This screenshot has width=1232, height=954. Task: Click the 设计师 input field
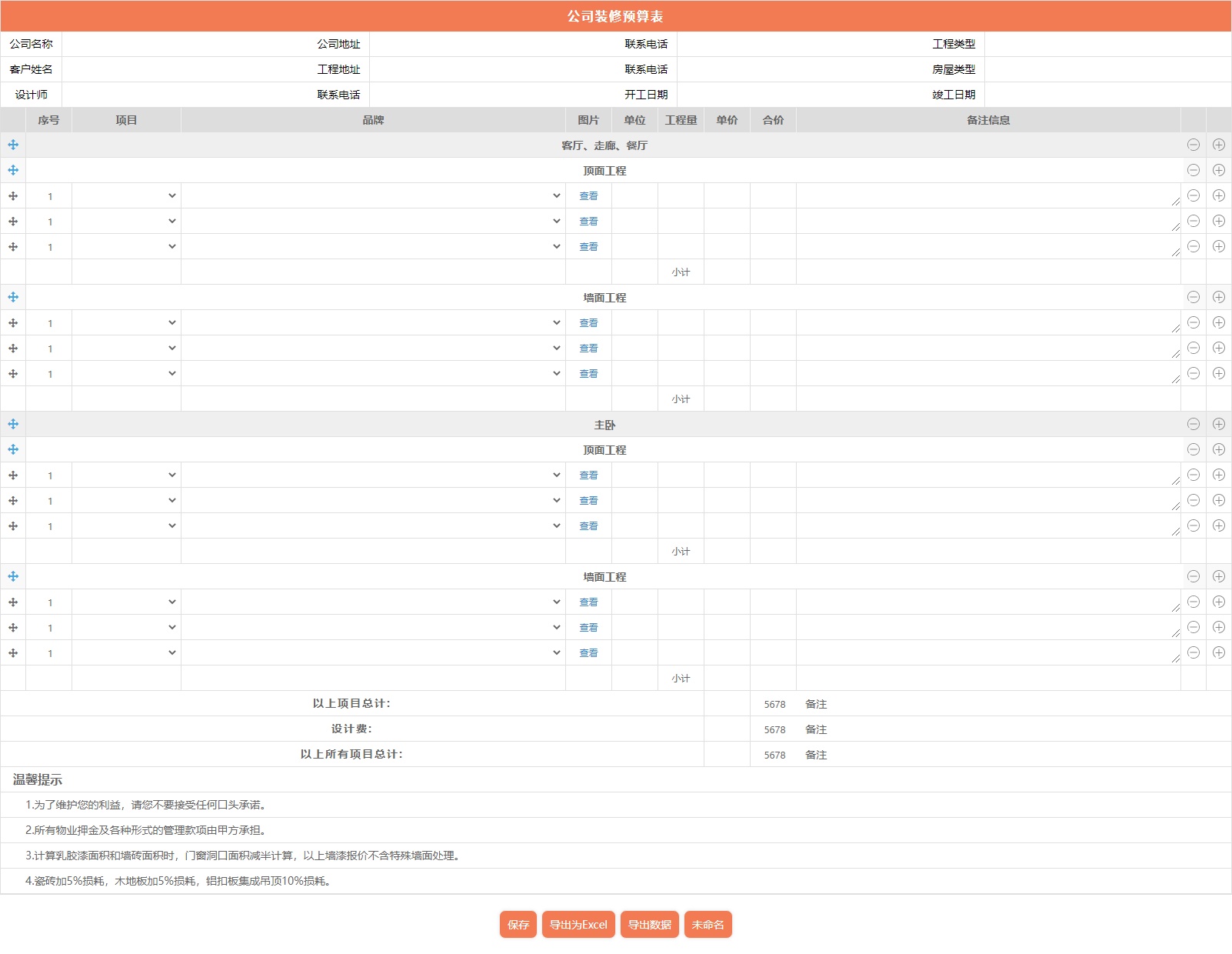tap(185, 95)
